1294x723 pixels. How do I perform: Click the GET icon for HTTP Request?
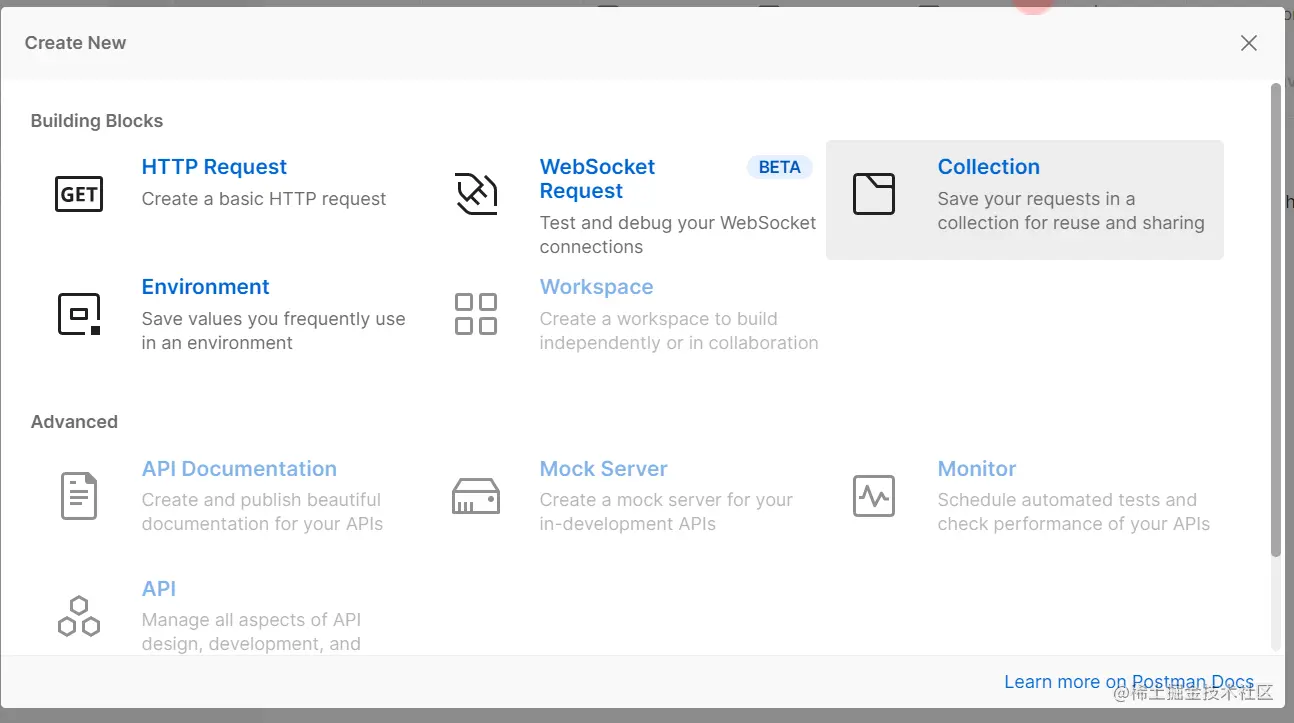[x=79, y=193]
